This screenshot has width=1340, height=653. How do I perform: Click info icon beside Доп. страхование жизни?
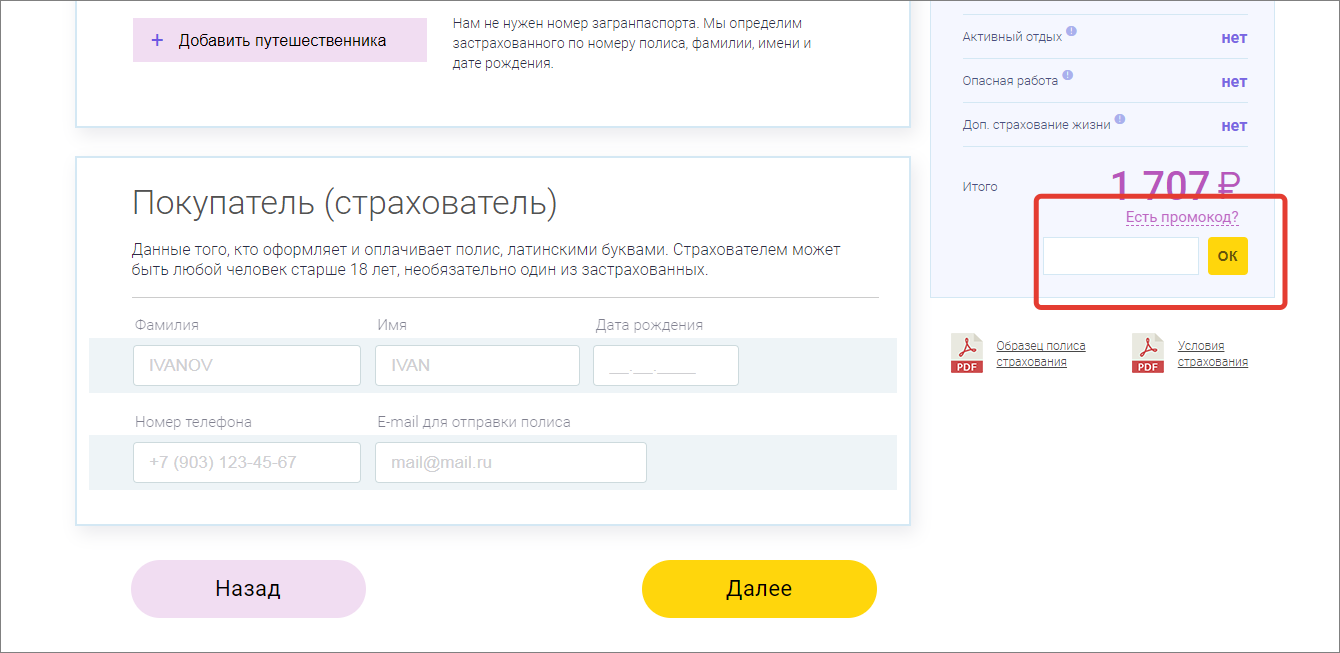click(1119, 119)
